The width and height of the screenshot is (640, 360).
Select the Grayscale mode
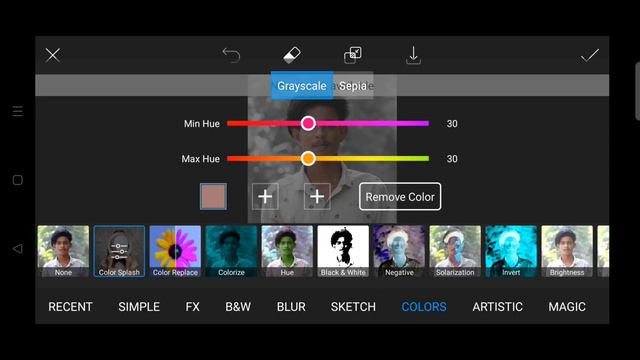click(x=302, y=86)
